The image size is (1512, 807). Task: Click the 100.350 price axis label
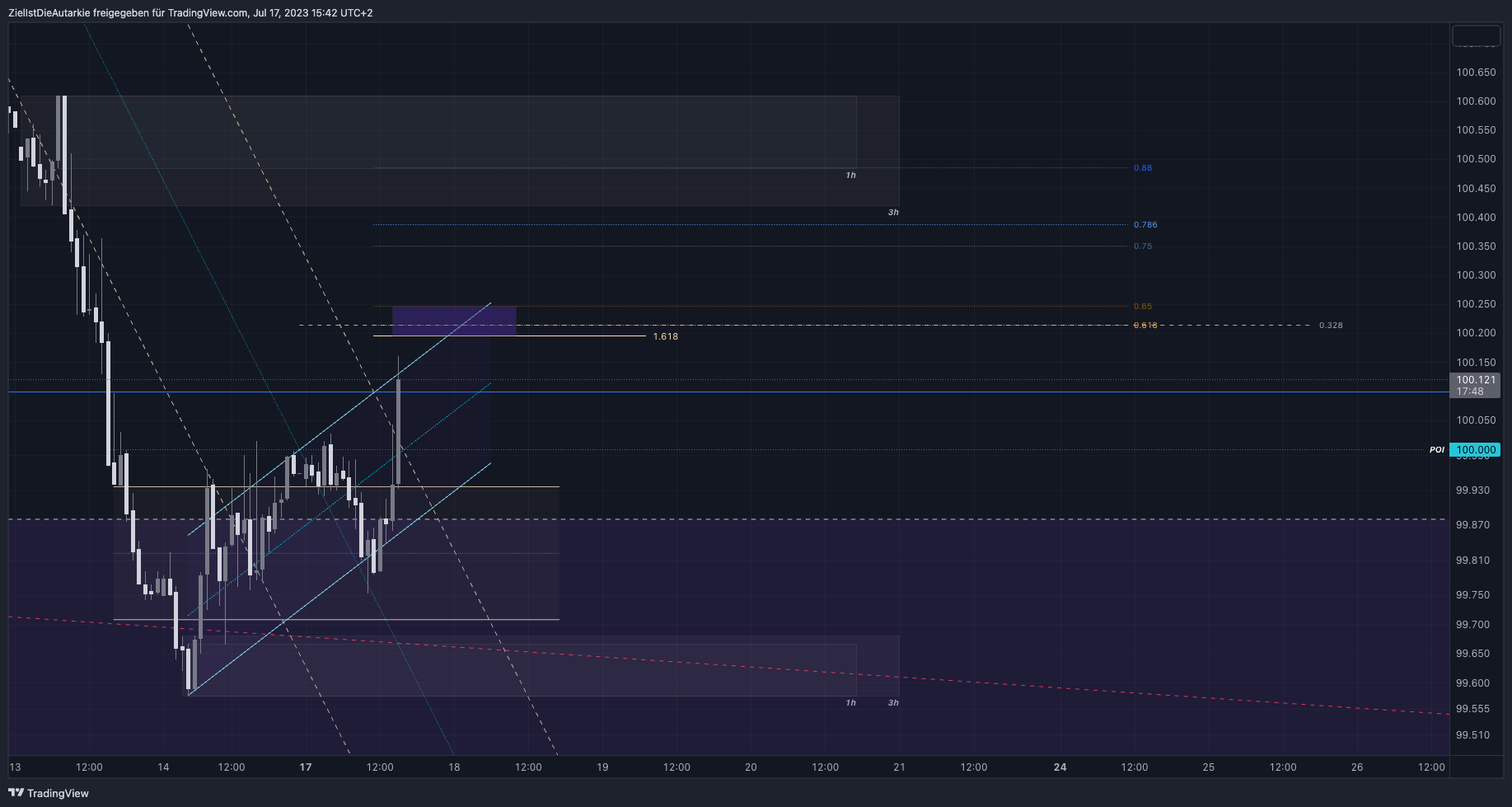click(1476, 246)
